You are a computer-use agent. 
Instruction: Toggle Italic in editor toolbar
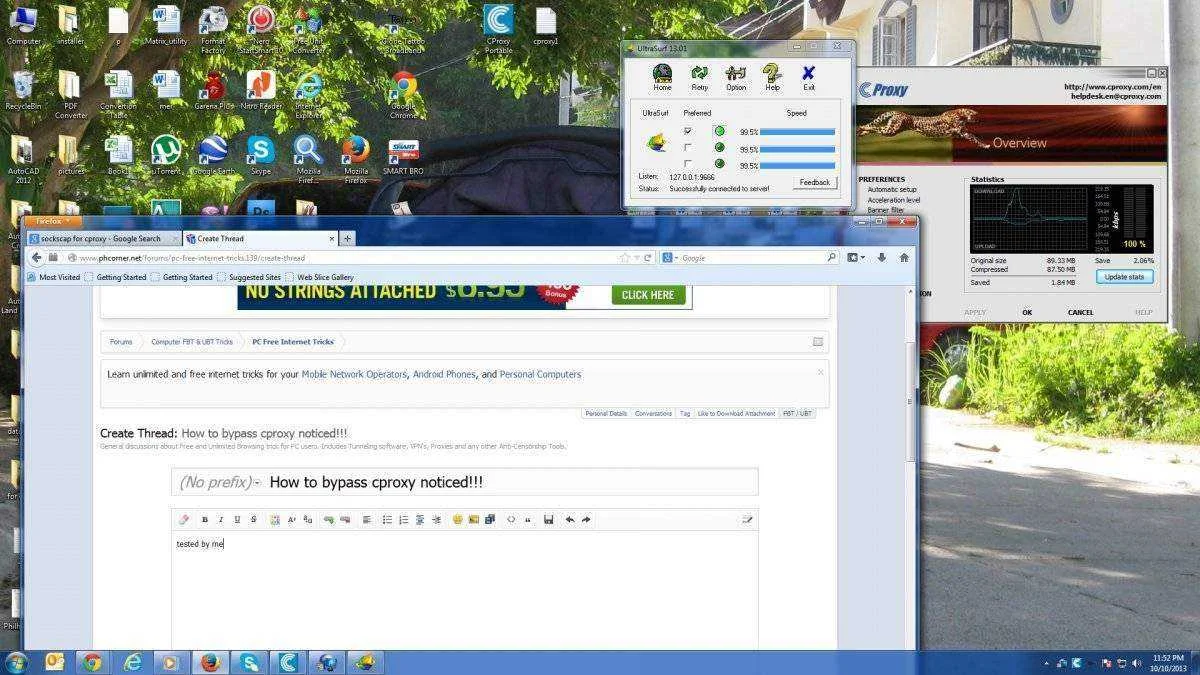coord(221,519)
